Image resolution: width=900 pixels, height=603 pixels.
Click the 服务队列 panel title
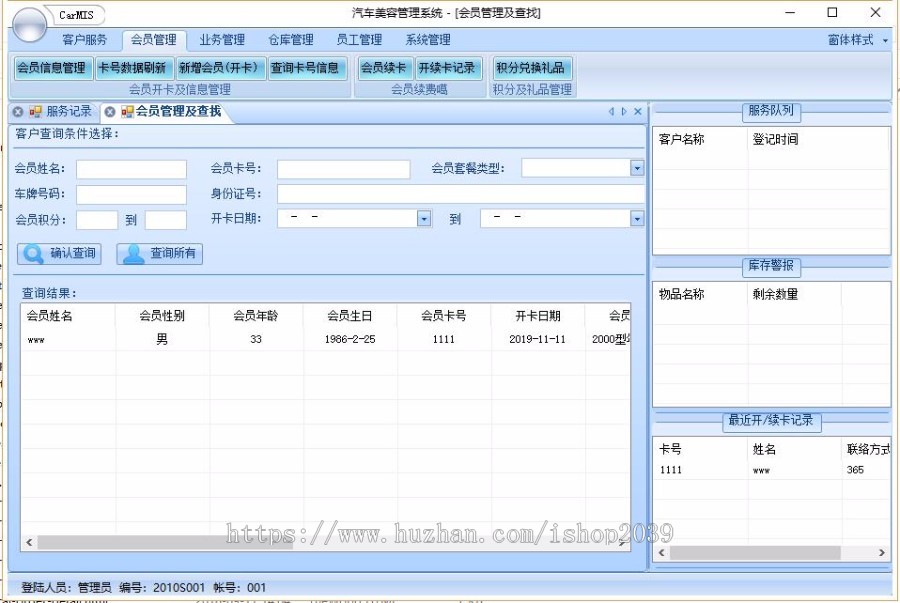pos(771,111)
